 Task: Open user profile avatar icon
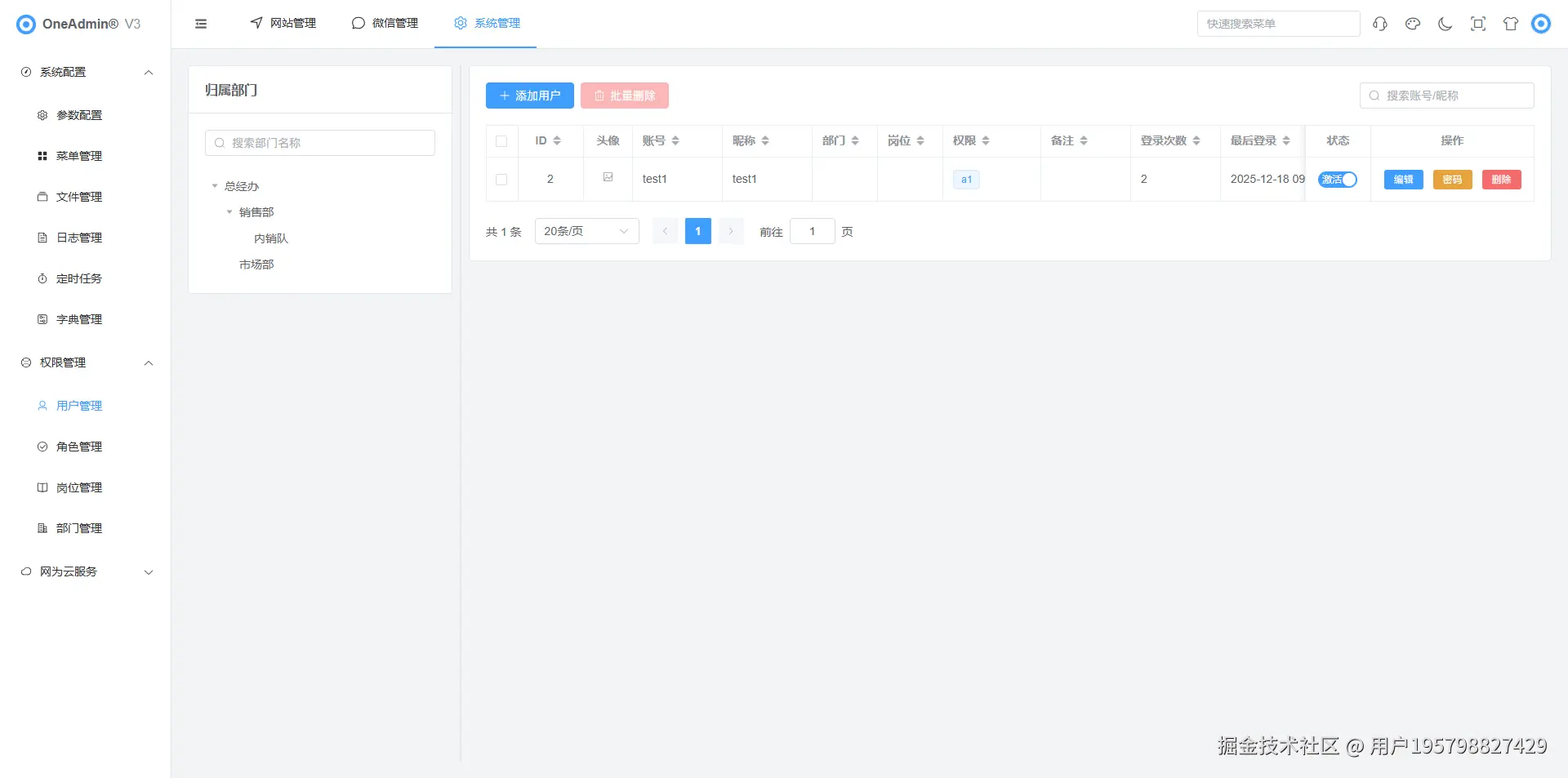pos(1541,24)
